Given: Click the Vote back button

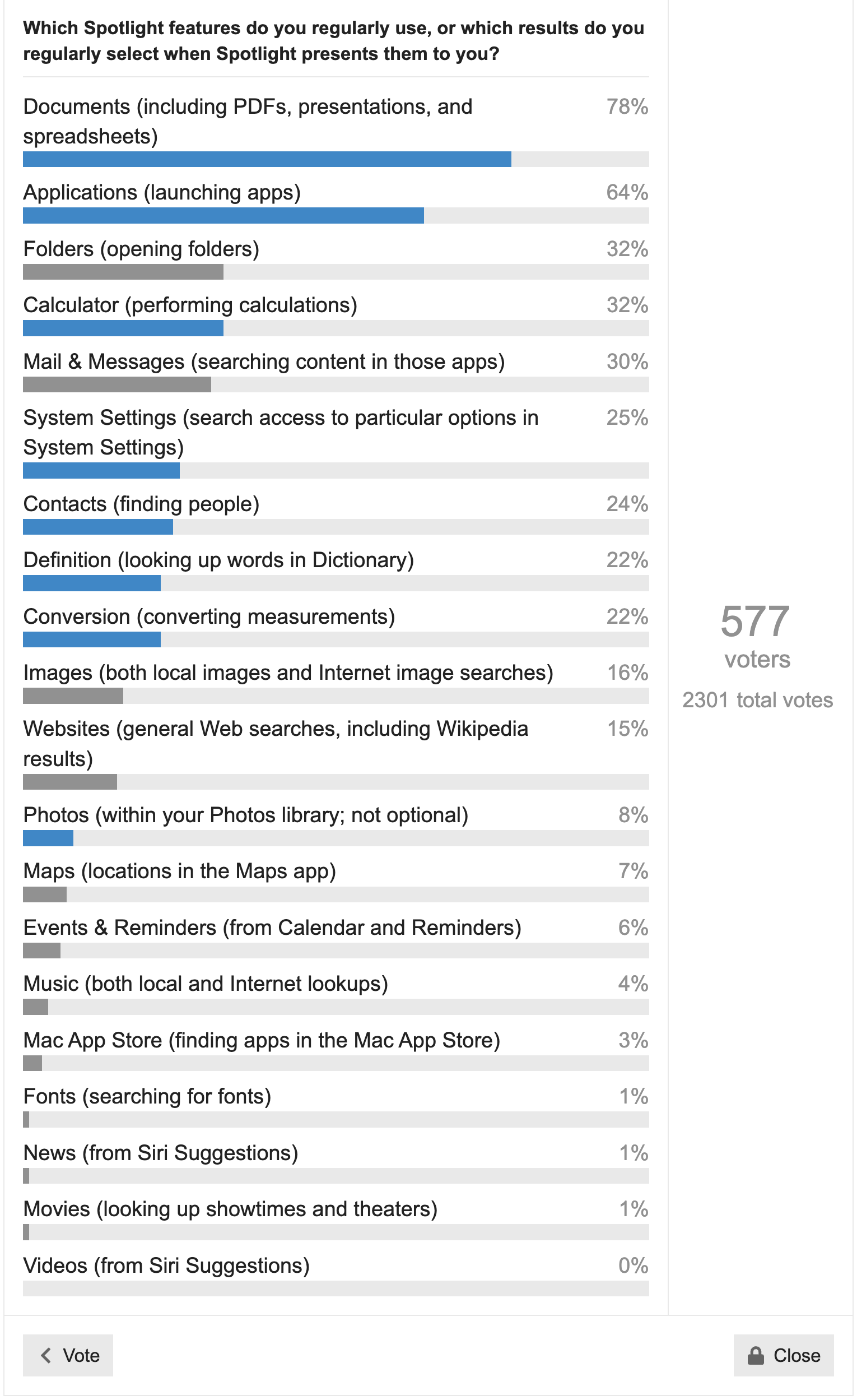Looking at the screenshot, I should 68,1355.
